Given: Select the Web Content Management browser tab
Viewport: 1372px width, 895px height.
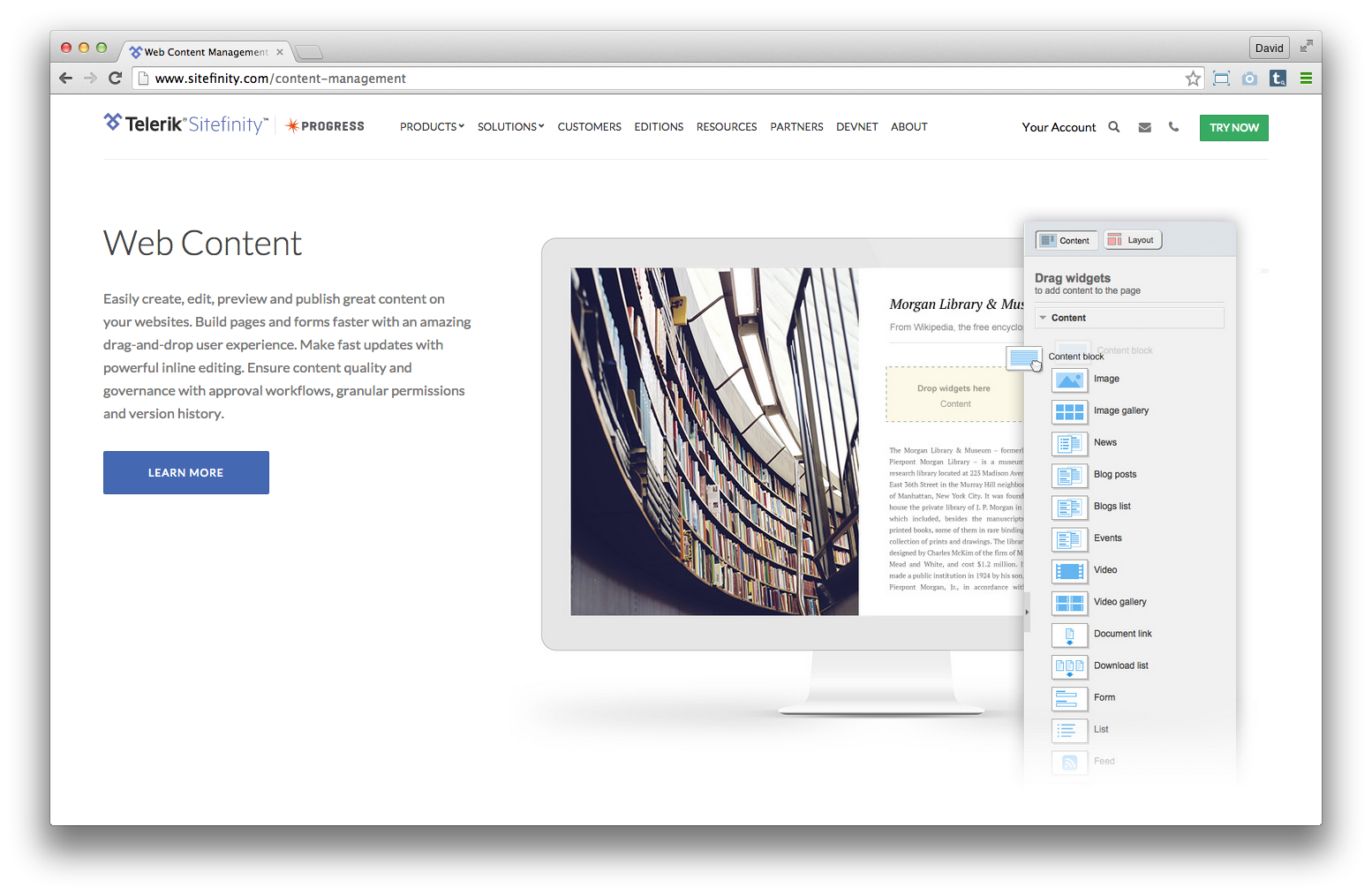Looking at the screenshot, I should [x=205, y=52].
